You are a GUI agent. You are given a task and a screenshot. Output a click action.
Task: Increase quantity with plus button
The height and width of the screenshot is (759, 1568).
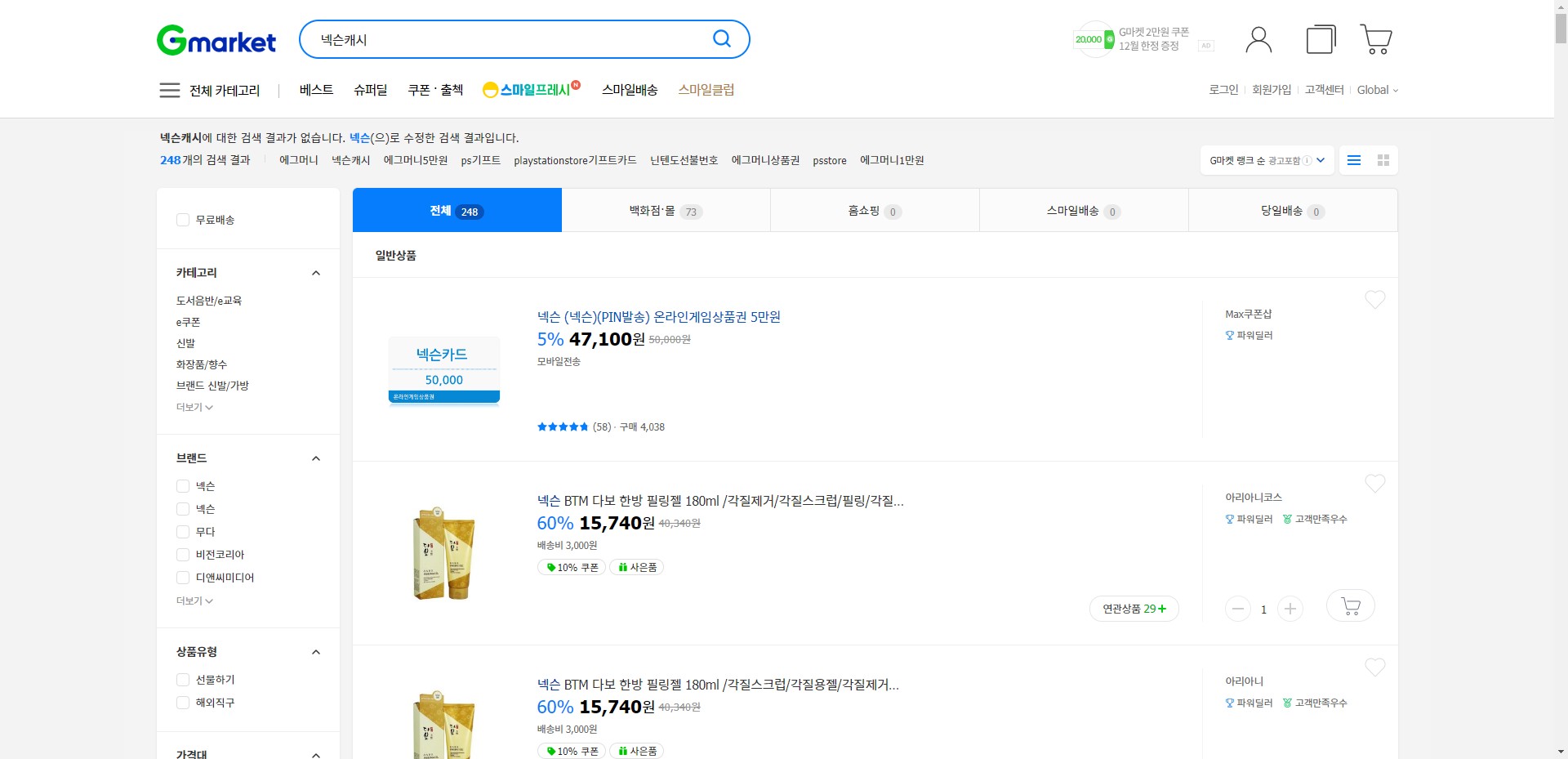tap(1290, 609)
